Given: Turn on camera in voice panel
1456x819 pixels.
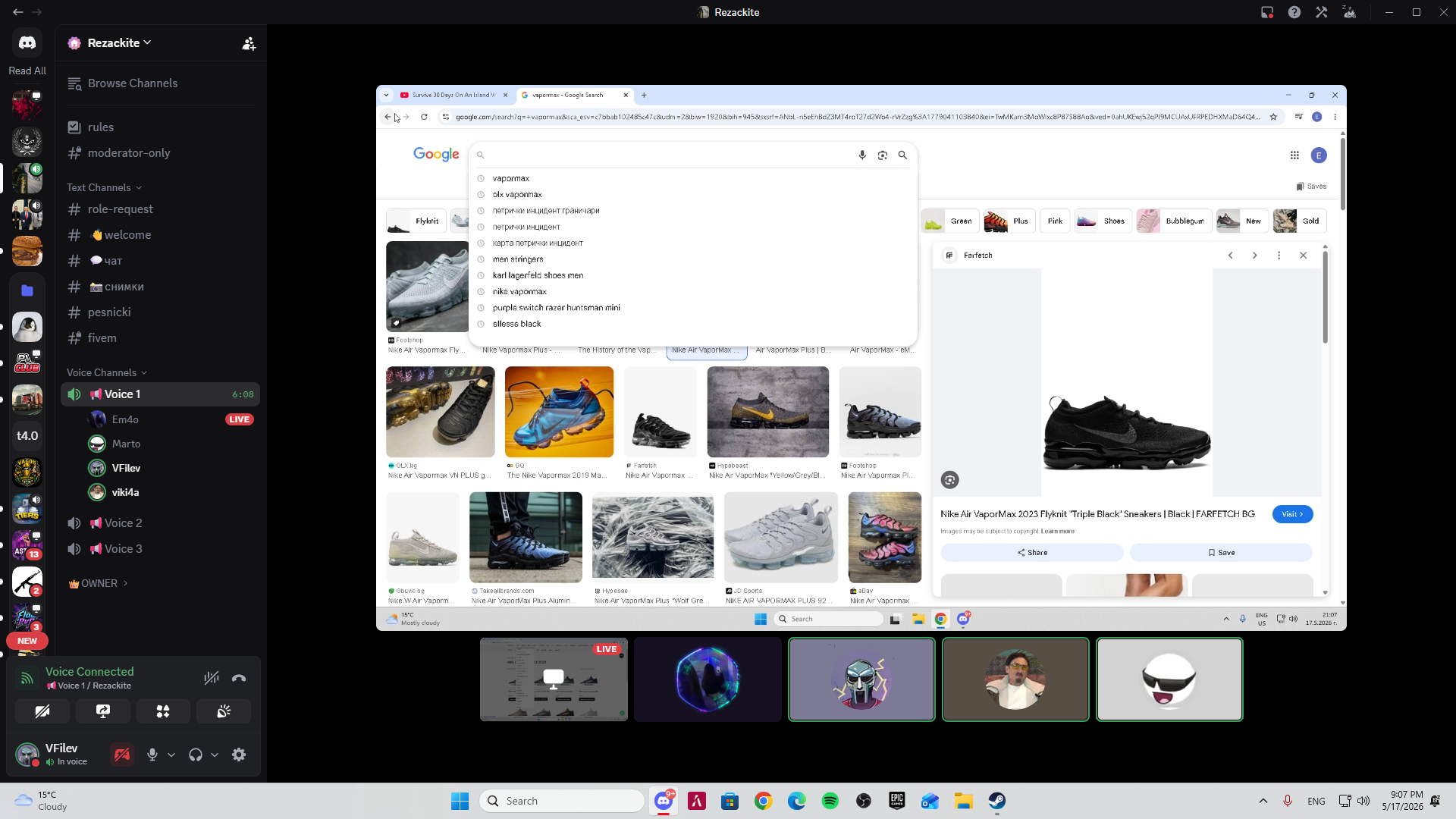Looking at the screenshot, I should (42, 711).
